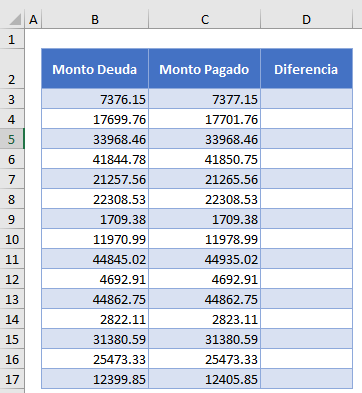
Task: Click empty Diferencia cell in row 13
Action: click(x=306, y=299)
